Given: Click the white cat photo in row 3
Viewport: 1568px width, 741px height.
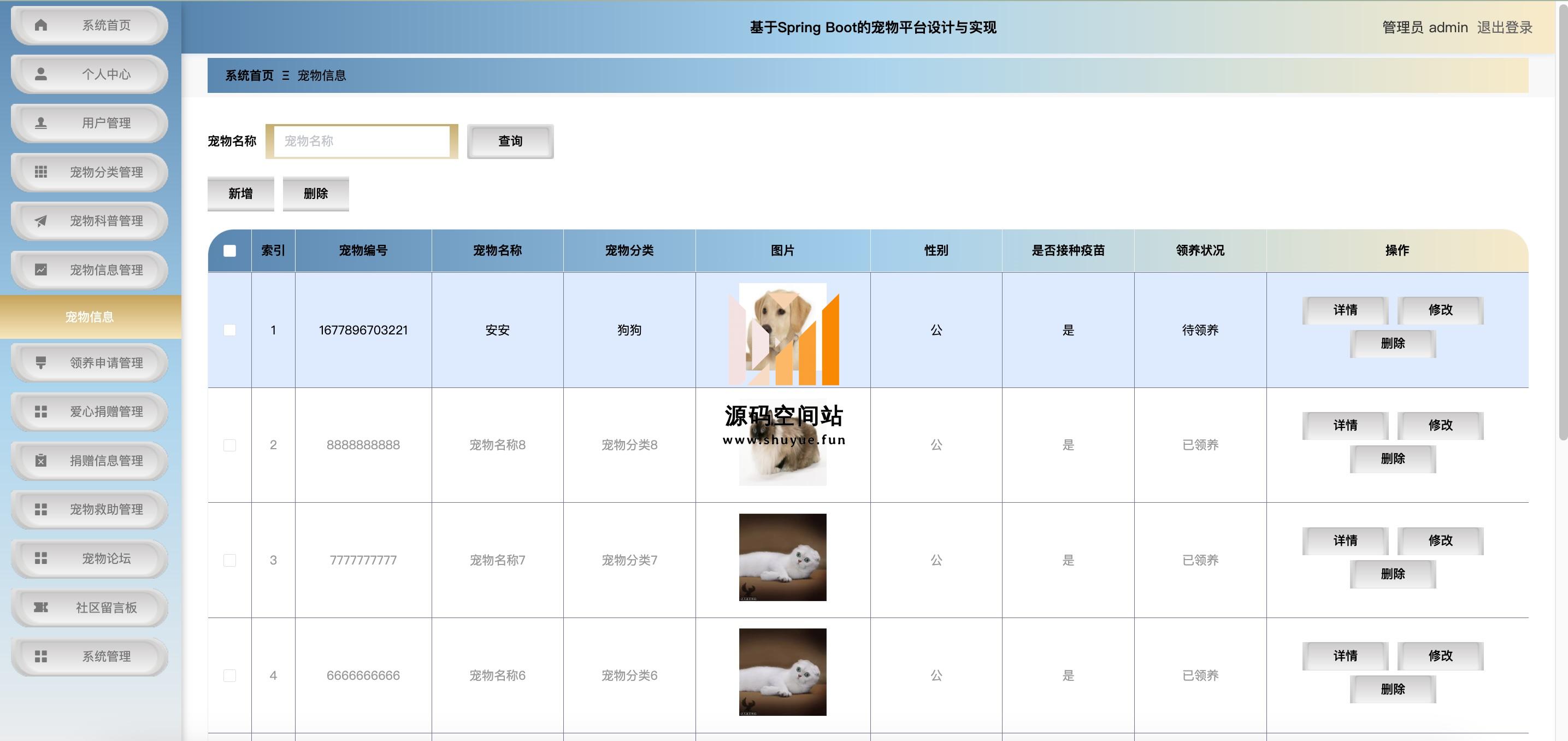Looking at the screenshot, I should click(x=783, y=557).
